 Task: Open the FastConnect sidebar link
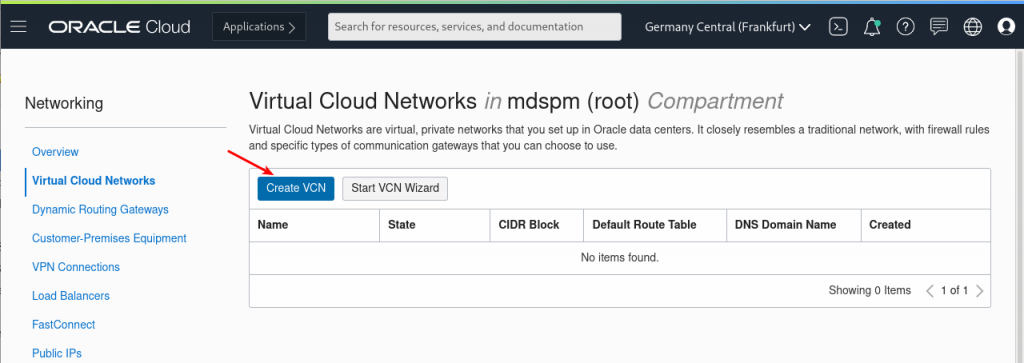click(x=63, y=324)
